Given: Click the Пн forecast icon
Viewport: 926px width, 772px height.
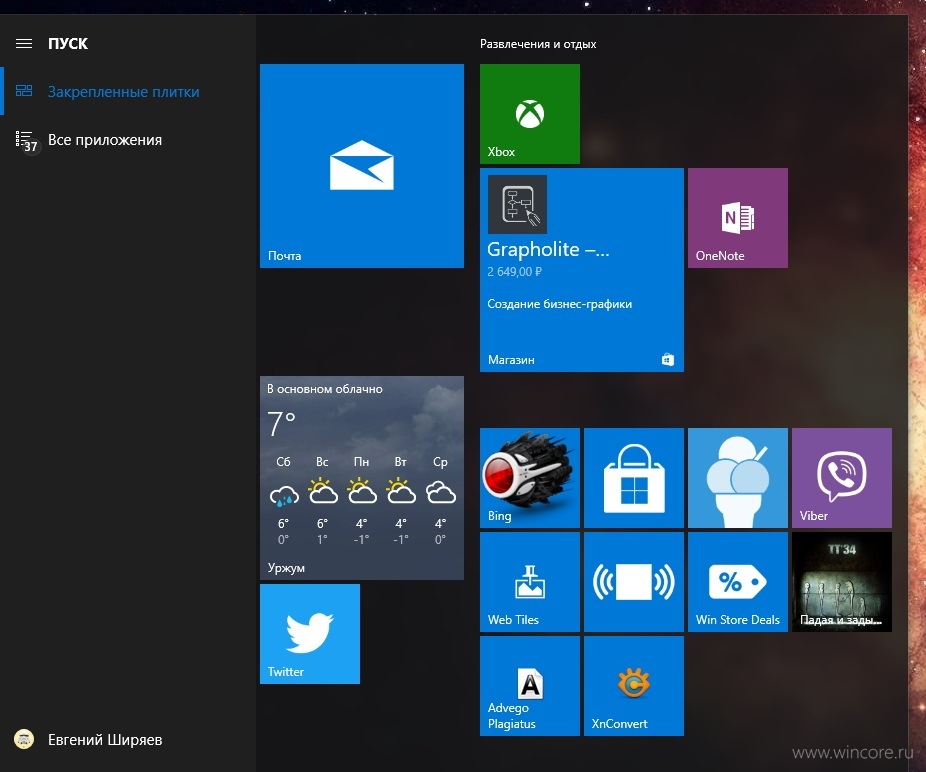Looking at the screenshot, I should (x=361, y=491).
